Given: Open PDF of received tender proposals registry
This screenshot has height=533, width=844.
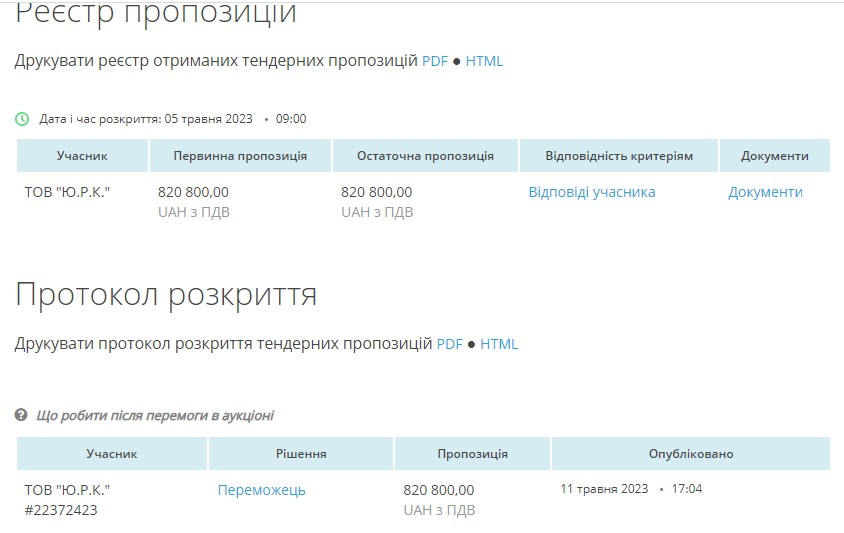Looking at the screenshot, I should pos(434,61).
